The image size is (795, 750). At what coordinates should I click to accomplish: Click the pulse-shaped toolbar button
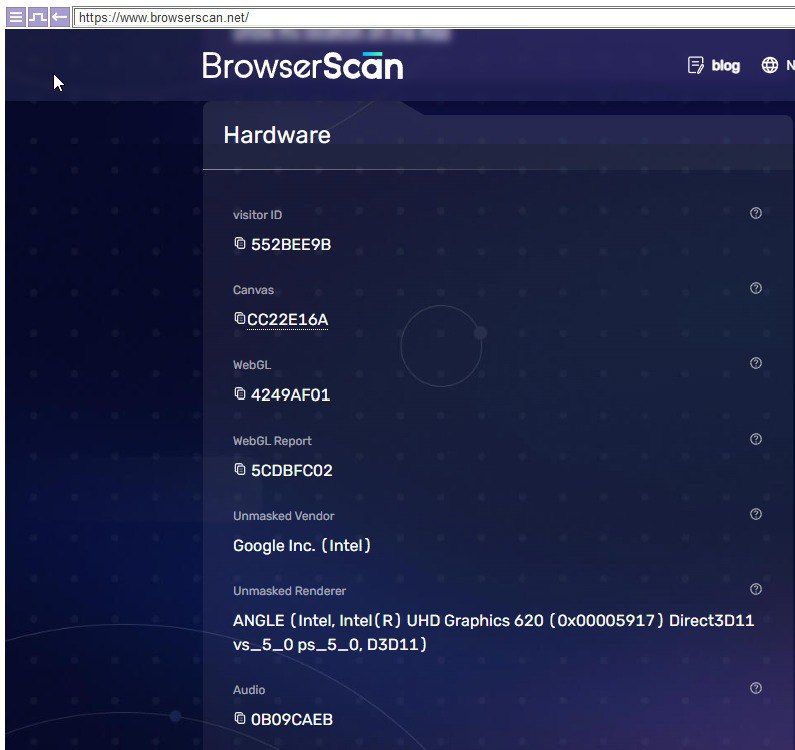[38, 17]
